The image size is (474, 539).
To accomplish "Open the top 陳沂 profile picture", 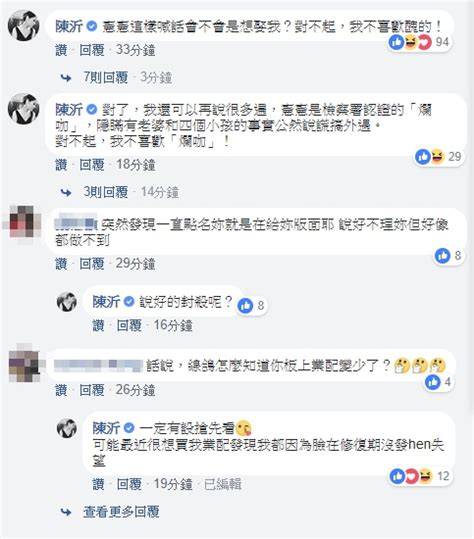I will click(x=24, y=25).
